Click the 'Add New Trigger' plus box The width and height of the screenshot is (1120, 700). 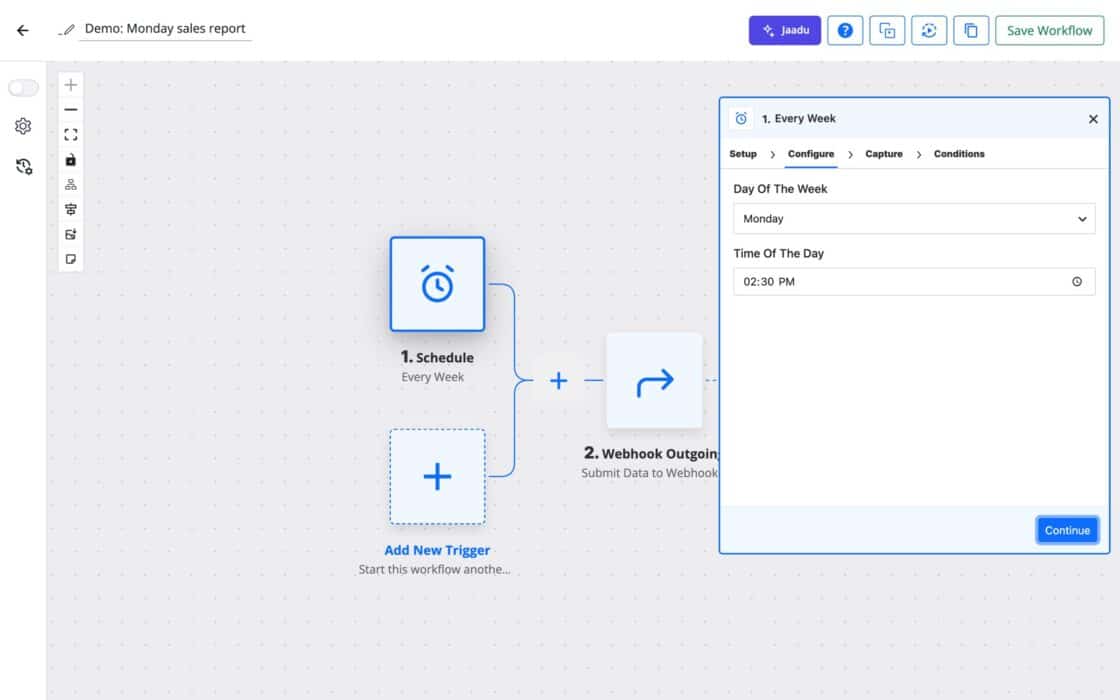click(x=437, y=476)
